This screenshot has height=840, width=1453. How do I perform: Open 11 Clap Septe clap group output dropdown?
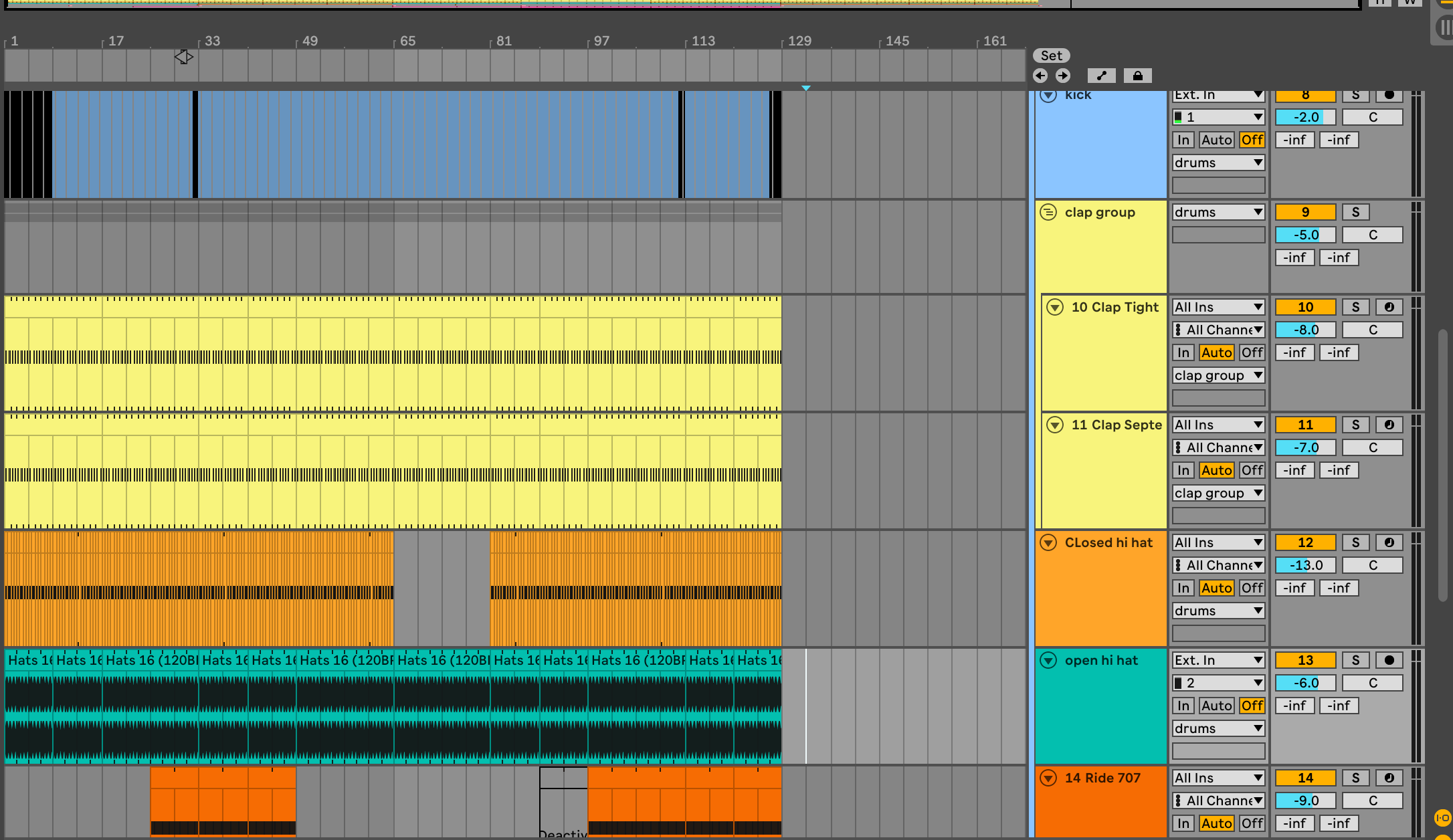click(x=1218, y=493)
